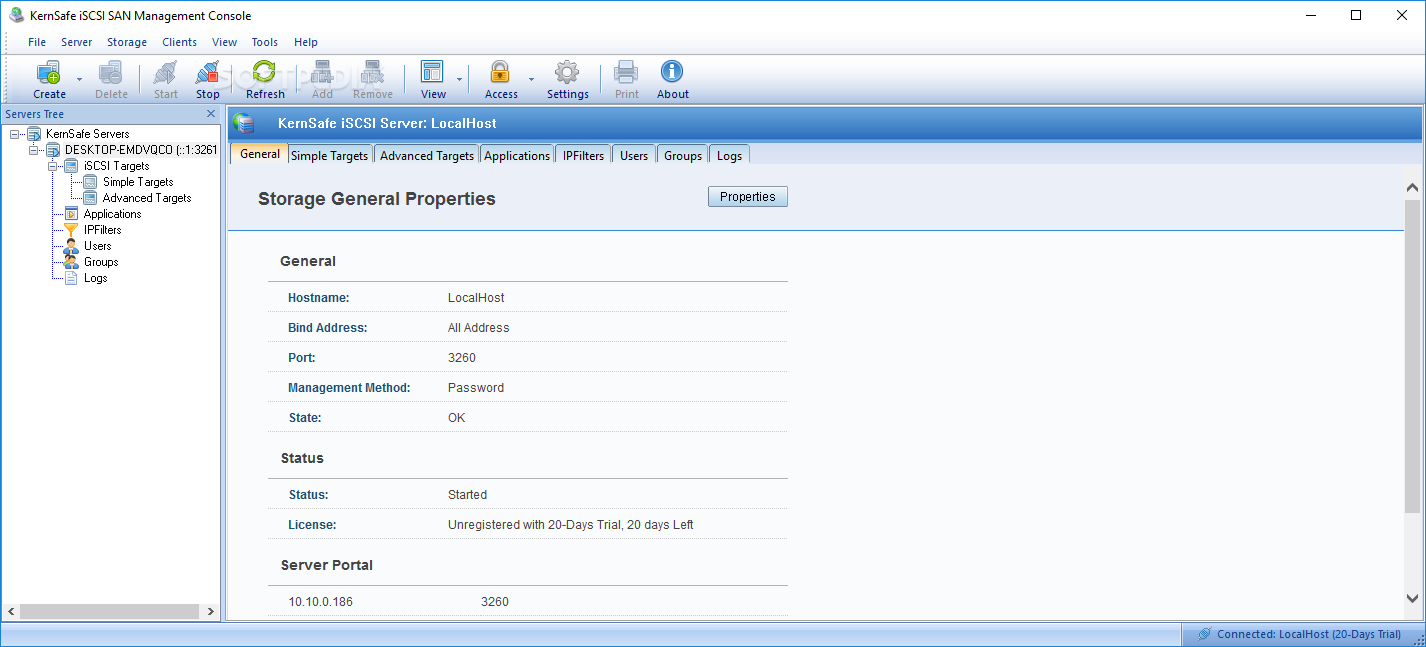Click the Remove toolbar icon
Screen dimensions: 1426x647
tap(373, 72)
